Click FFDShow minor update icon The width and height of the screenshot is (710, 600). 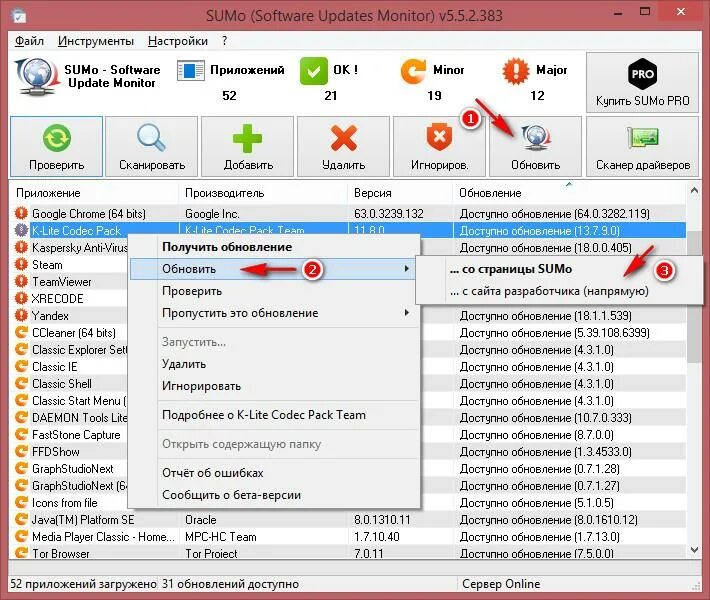tap(21, 451)
